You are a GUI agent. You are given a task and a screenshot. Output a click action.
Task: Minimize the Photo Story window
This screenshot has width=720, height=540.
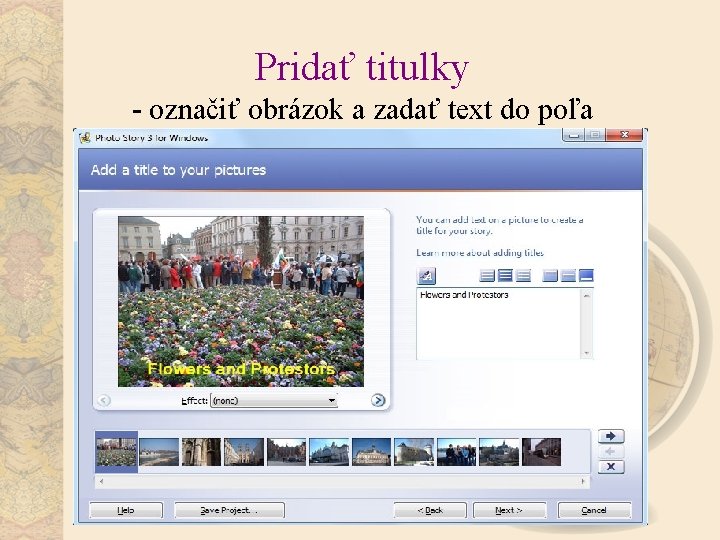coord(573,135)
